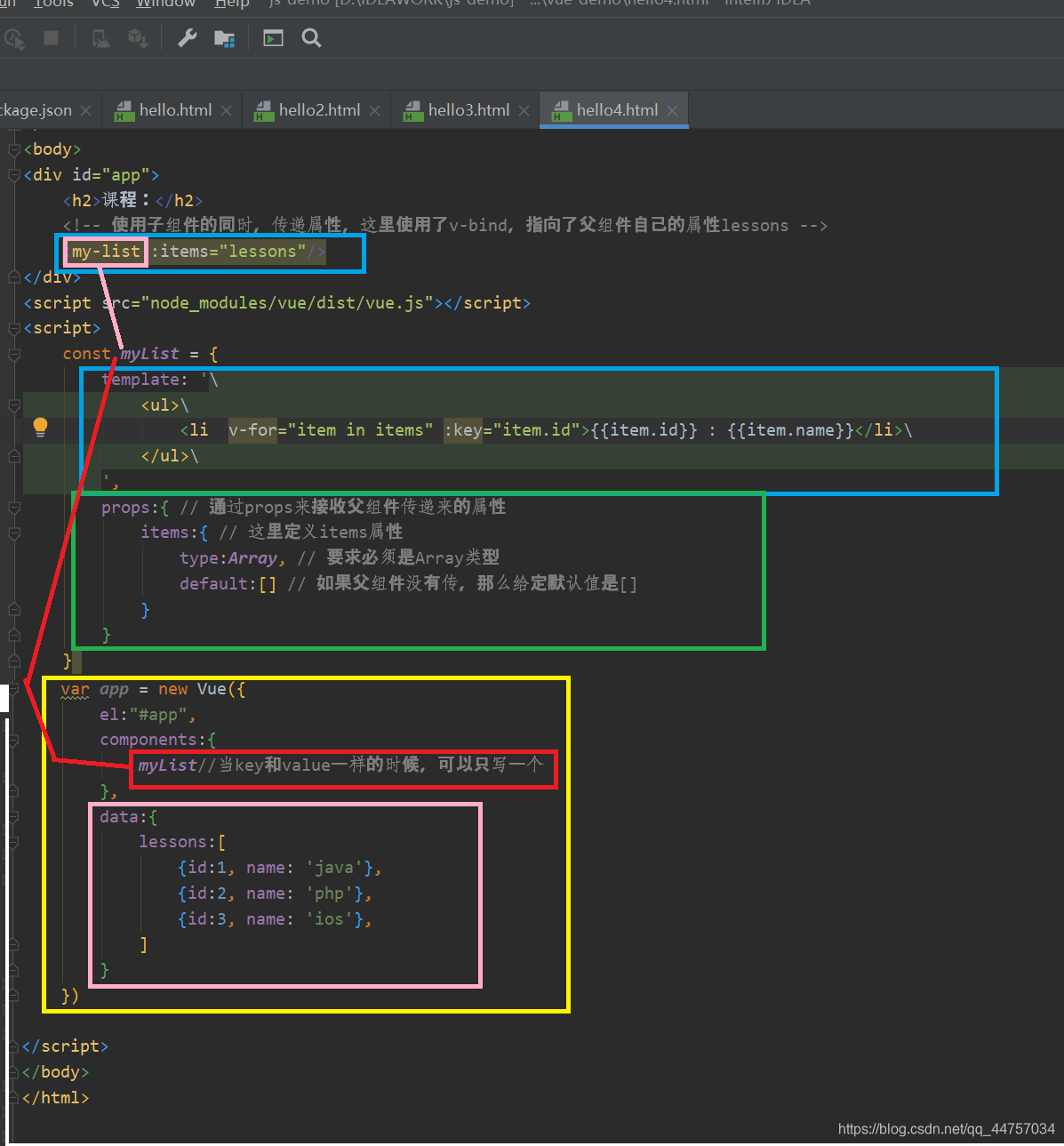Click hello2.html tab file icon
Screen dimensions: 1064x1146
pyautogui.click(x=264, y=111)
